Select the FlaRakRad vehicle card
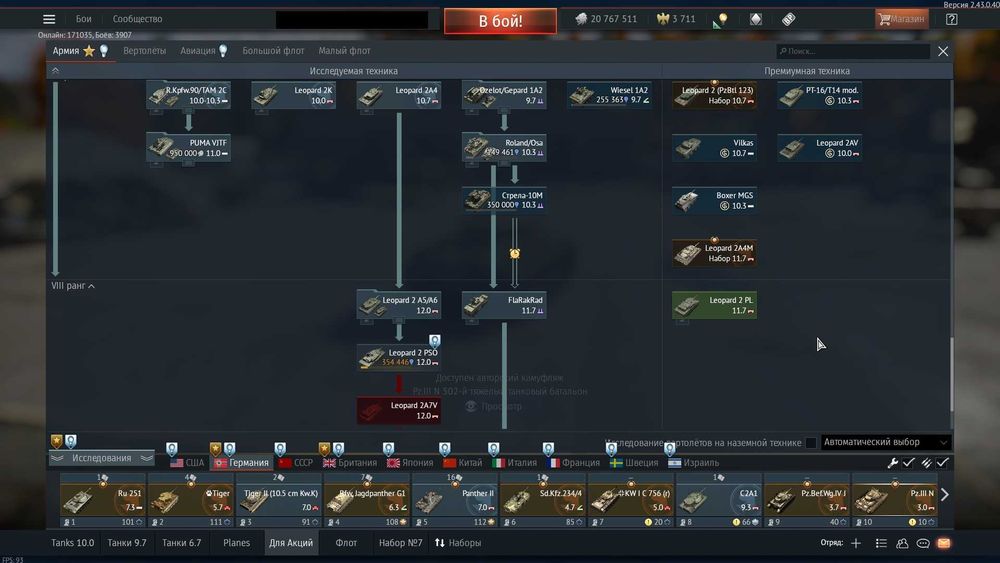This screenshot has height=563, width=1000. tap(504, 305)
